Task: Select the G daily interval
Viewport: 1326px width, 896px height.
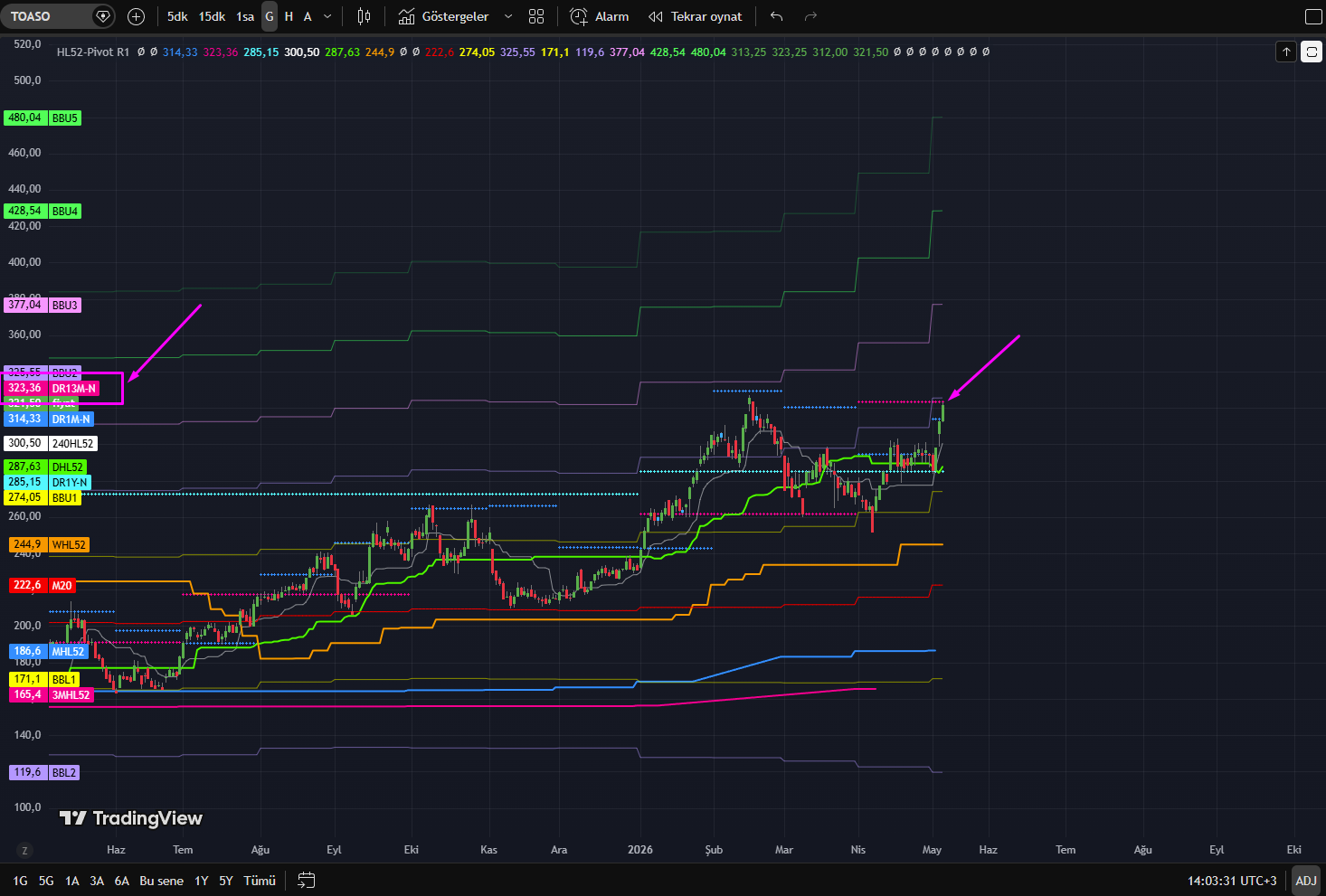Action: pyautogui.click(x=270, y=16)
